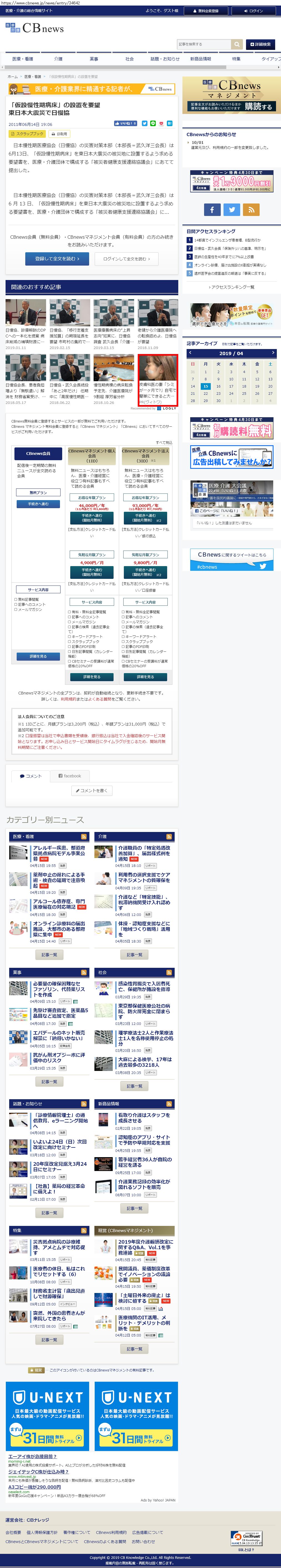
Task: Open article アレルギー疾患、都道府県拠点病院モデル事業公募
Action: [x=59, y=853]
